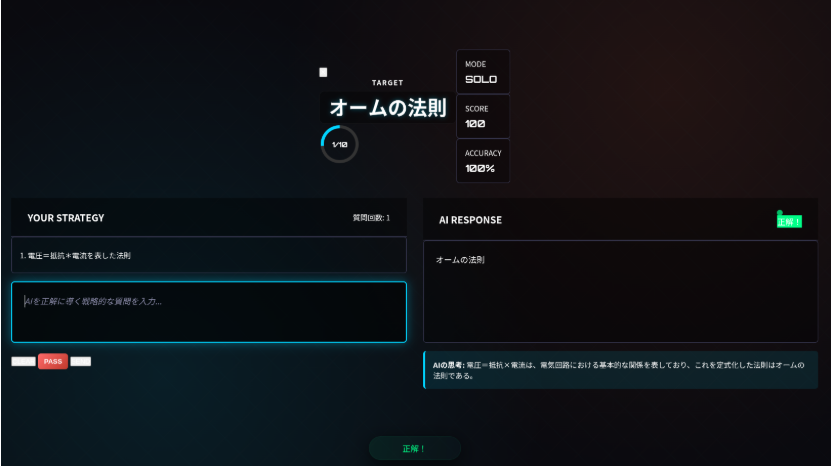Image resolution: width=831 pixels, height=466 pixels.
Task: Click the green dot on 正解！ badge
Action: 779,213
